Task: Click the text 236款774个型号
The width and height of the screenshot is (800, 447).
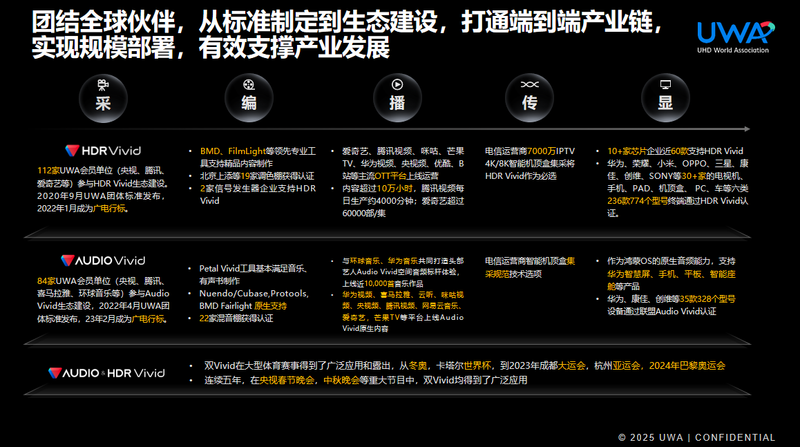Action: [x=637, y=201]
